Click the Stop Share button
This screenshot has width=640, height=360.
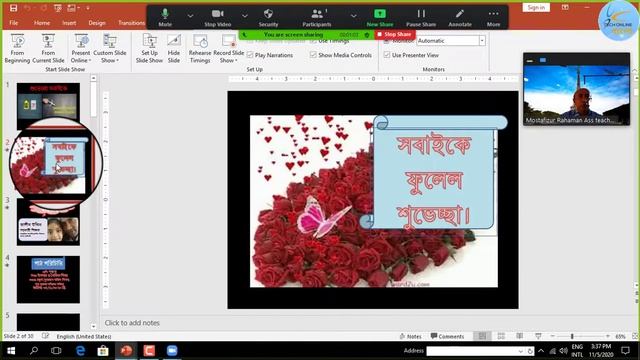point(395,34)
